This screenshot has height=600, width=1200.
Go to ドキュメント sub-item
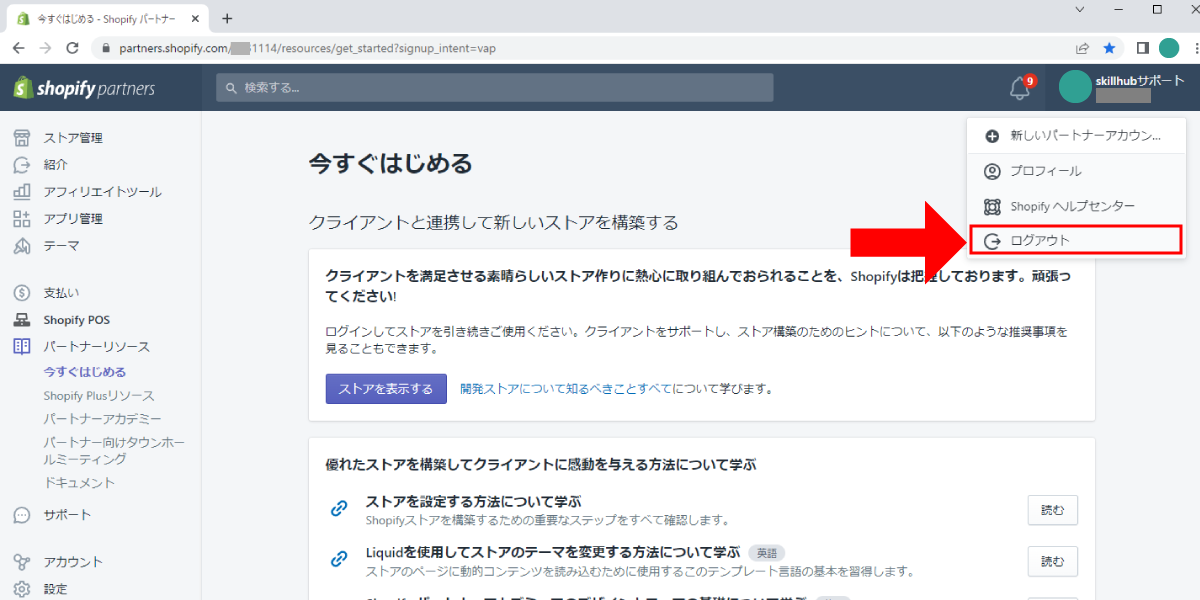79,483
